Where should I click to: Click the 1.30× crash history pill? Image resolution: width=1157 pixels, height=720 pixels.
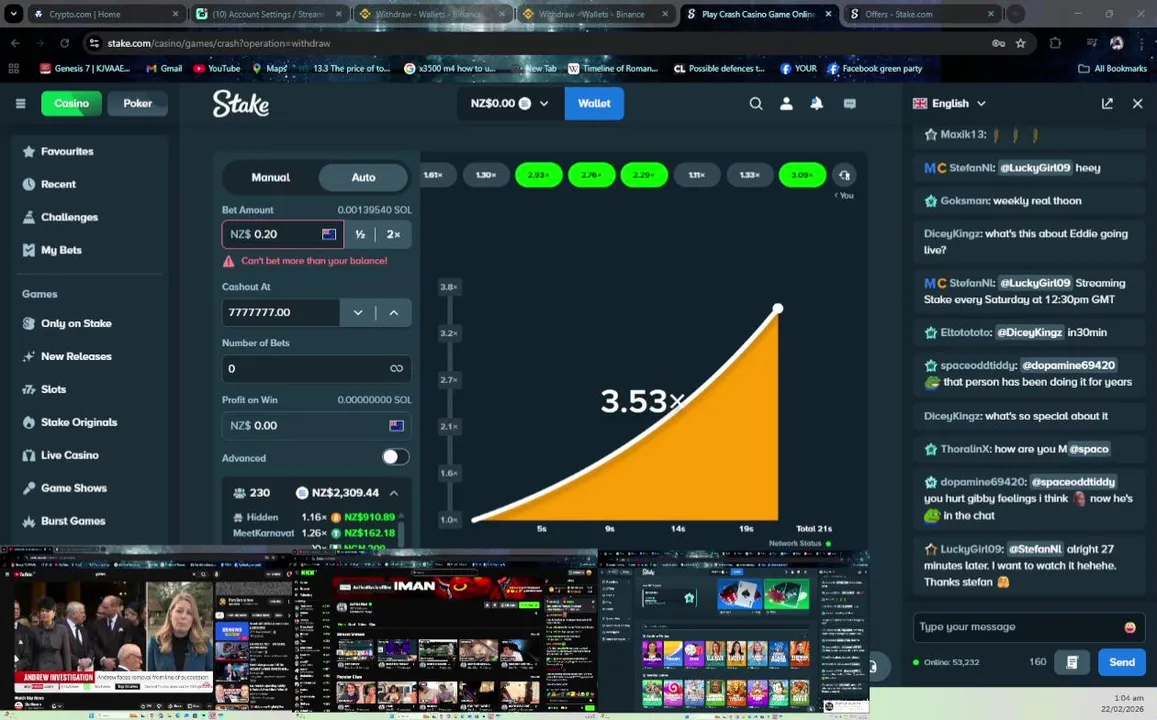click(486, 175)
